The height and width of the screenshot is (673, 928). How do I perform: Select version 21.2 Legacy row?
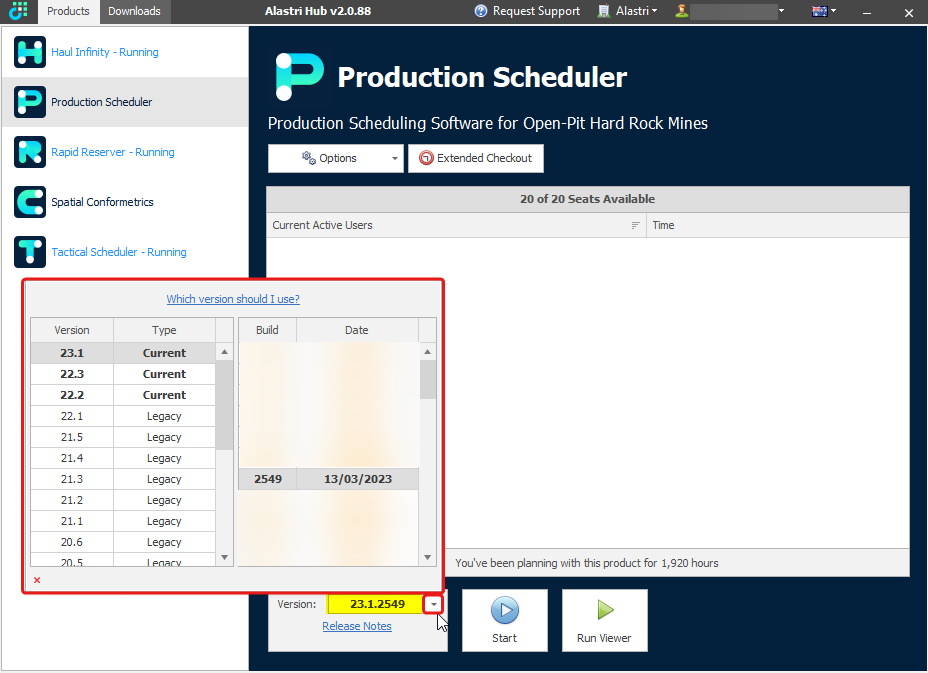click(x=123, y=500)
